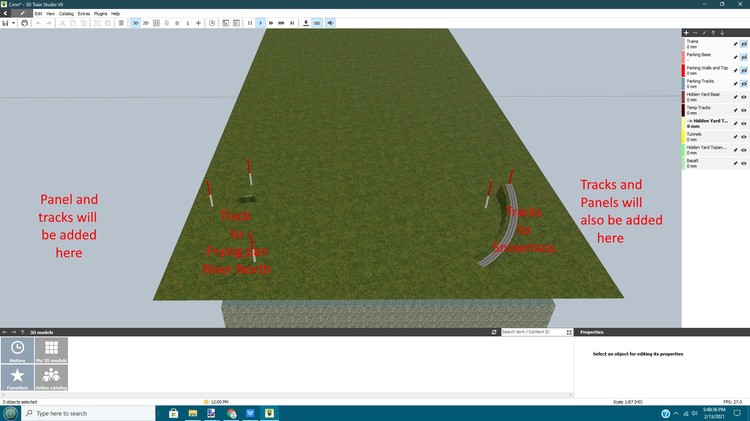Hide the Tunnels layer

coord(744,137)
